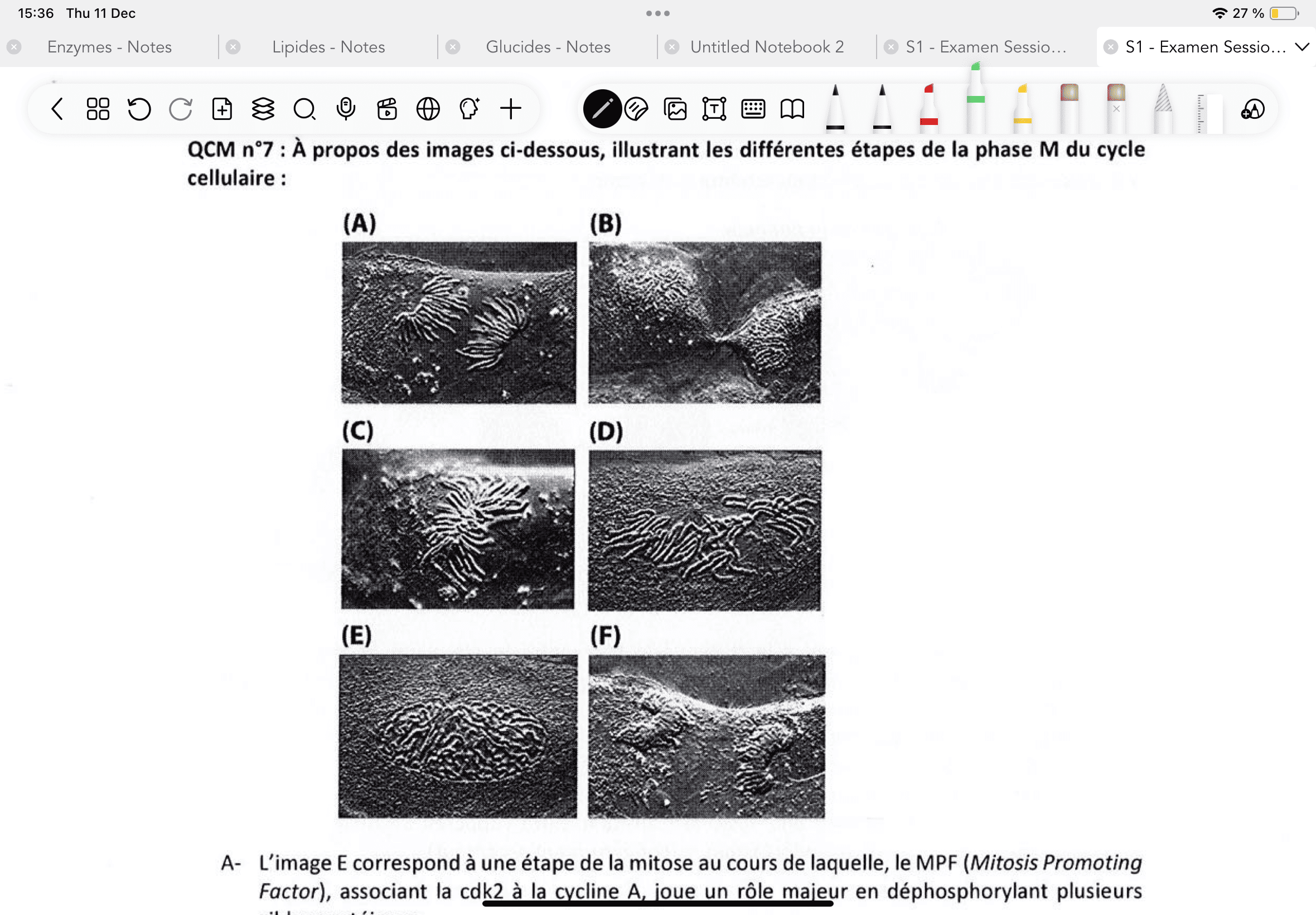Open the layers panel icon
The width and height of the screenshot is (1316, 915).
(x=263, y=108)
